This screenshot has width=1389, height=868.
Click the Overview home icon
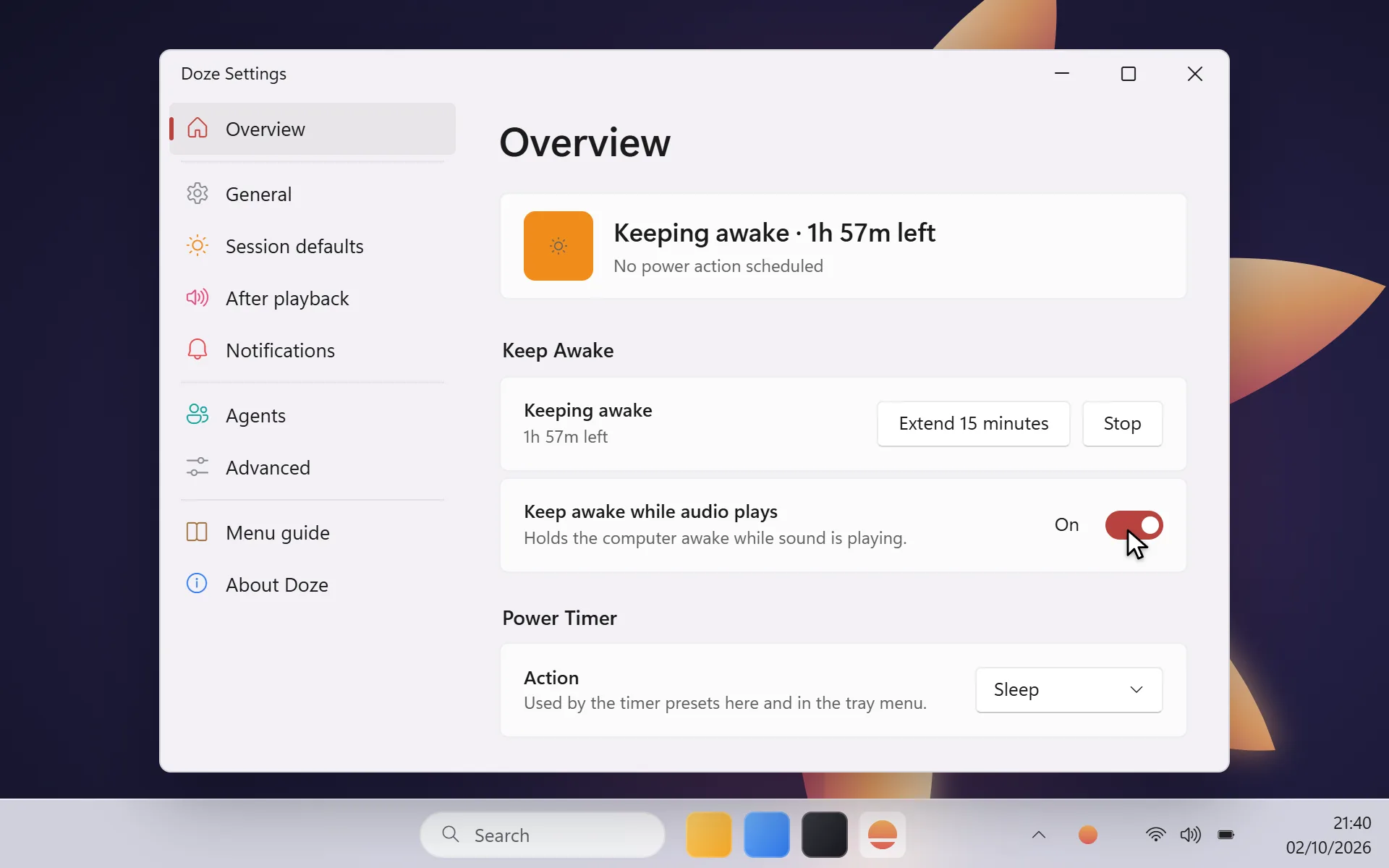(x=197, y=128)
